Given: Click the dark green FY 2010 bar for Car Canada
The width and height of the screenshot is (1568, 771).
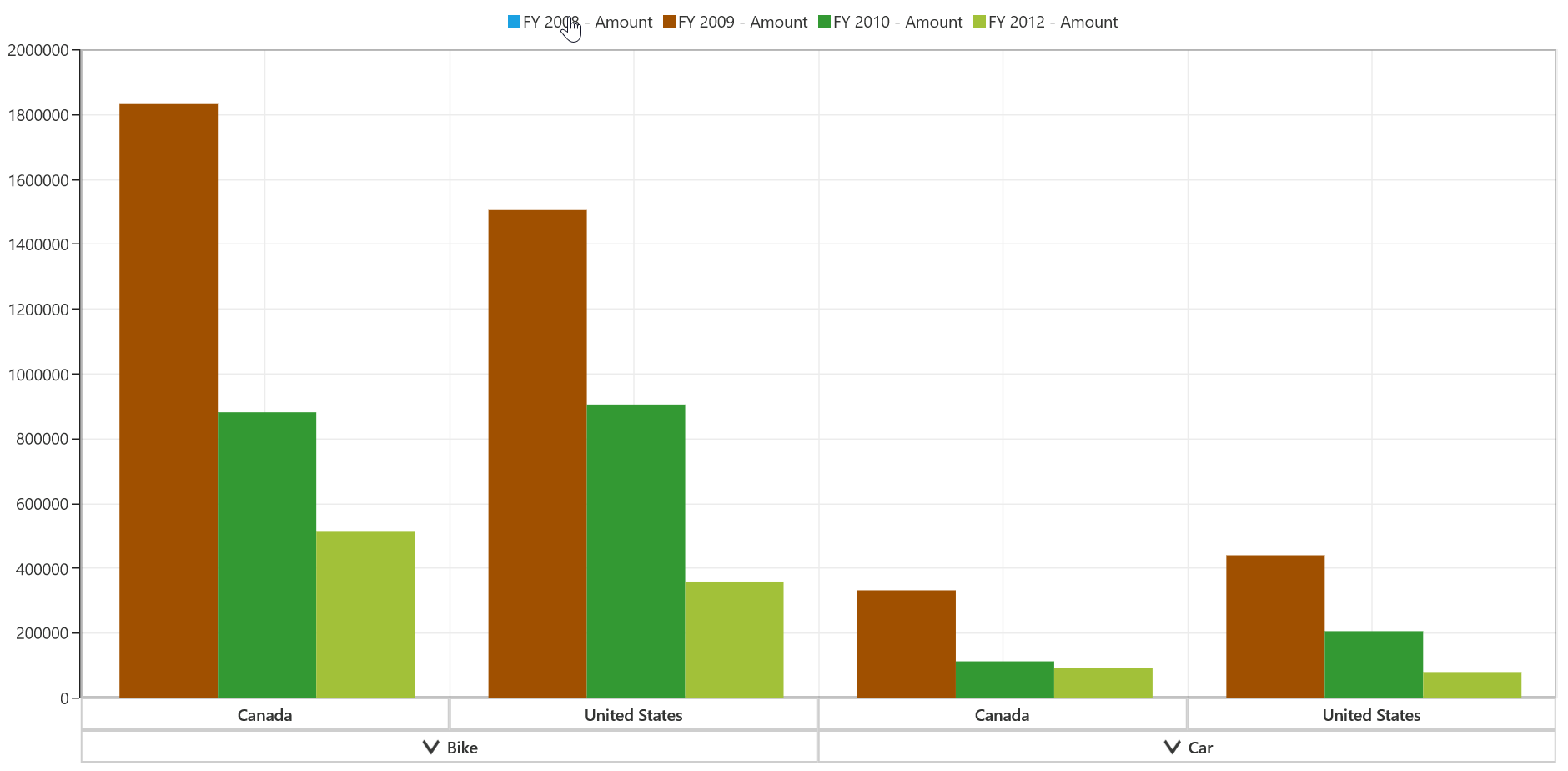Looking at the screenshot, I should pyautogui.click(x=1005, y=679).
